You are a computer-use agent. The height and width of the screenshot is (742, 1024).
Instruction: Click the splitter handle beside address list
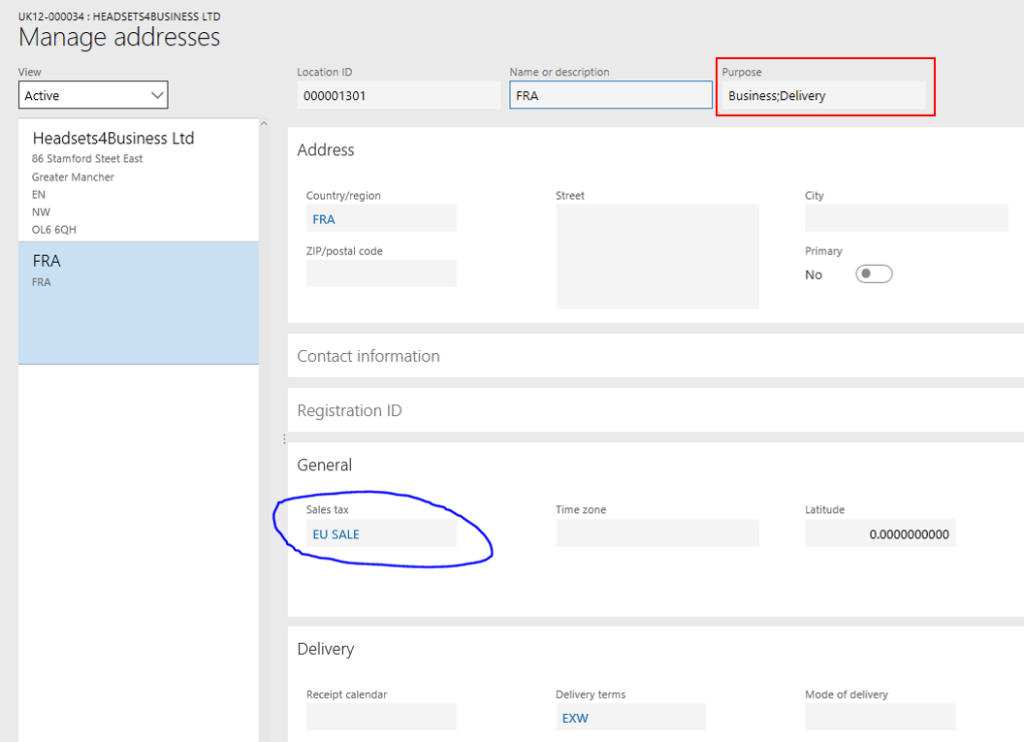284,438
